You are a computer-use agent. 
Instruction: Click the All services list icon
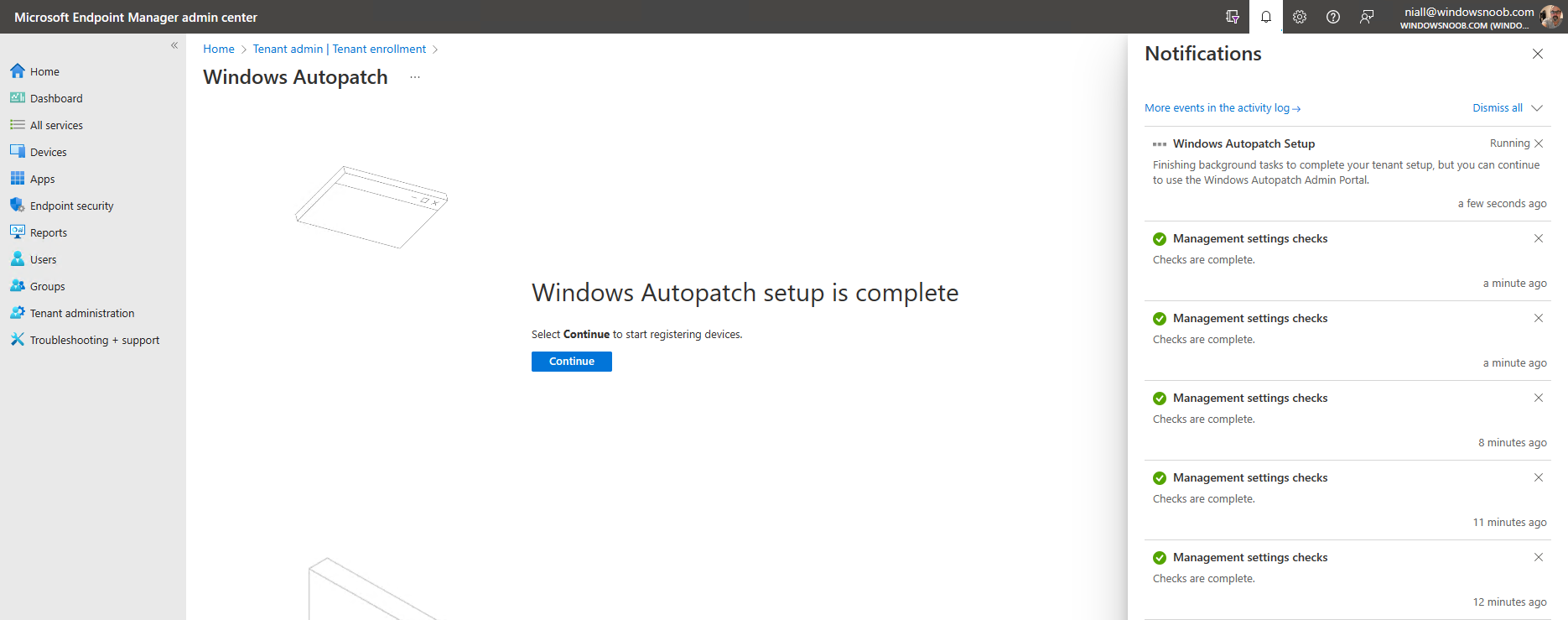pos(18,125)
